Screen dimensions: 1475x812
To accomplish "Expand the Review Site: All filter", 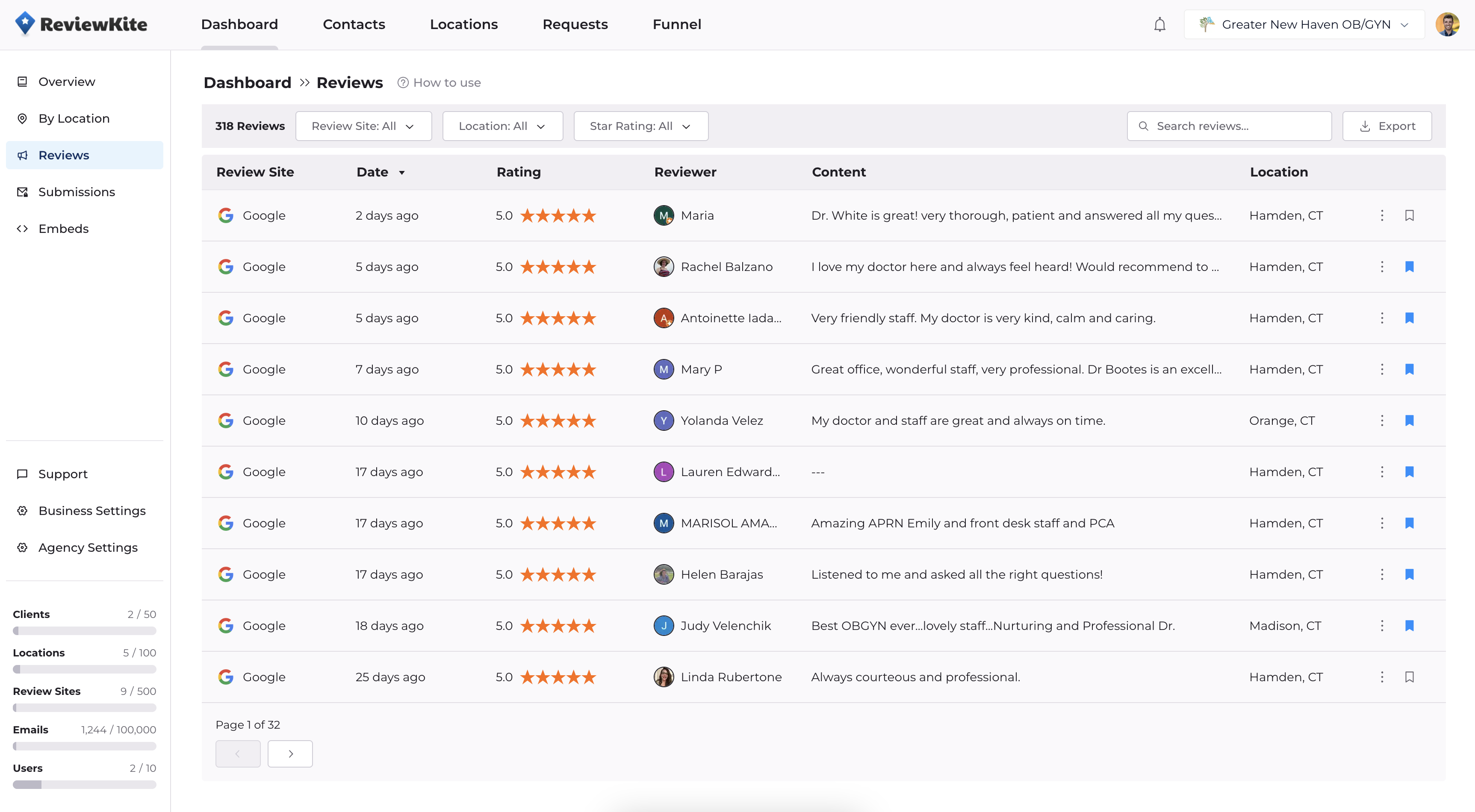I will [x=363, y=127].
